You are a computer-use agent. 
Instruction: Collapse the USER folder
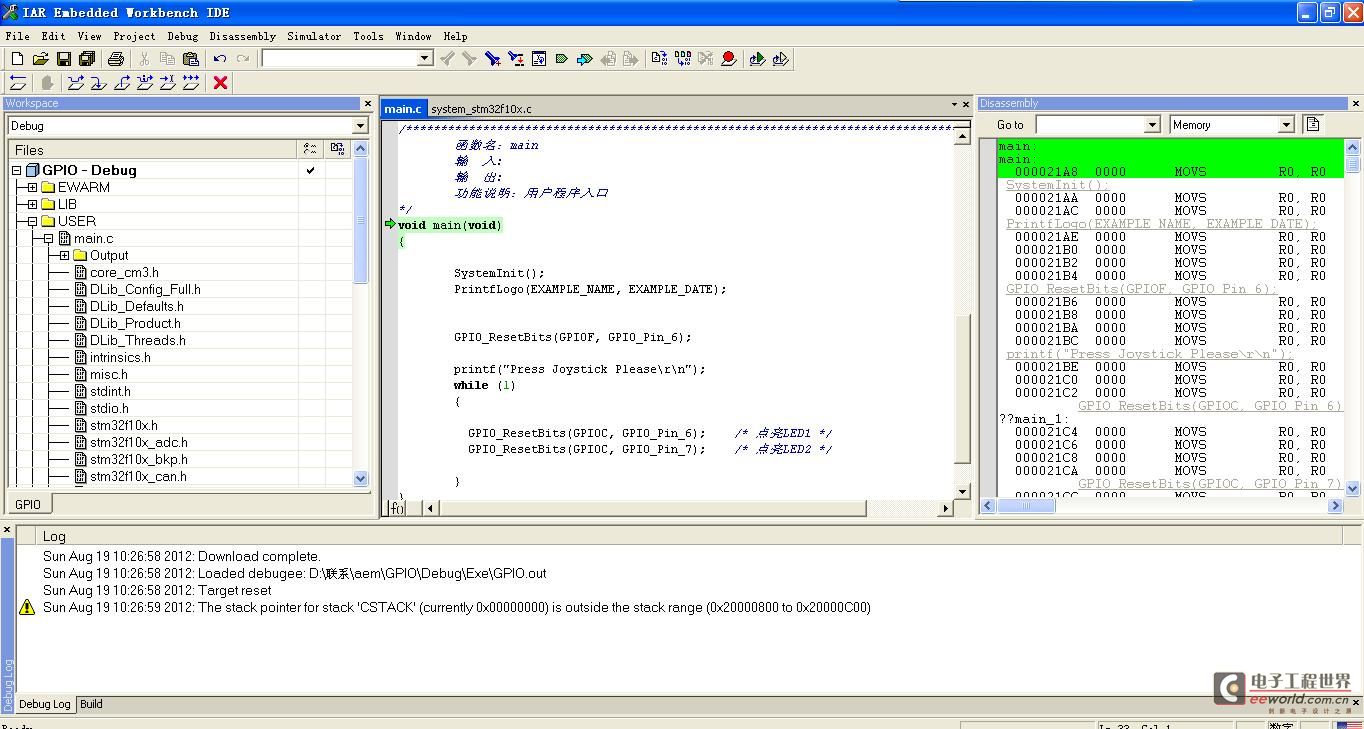[33, 221]
